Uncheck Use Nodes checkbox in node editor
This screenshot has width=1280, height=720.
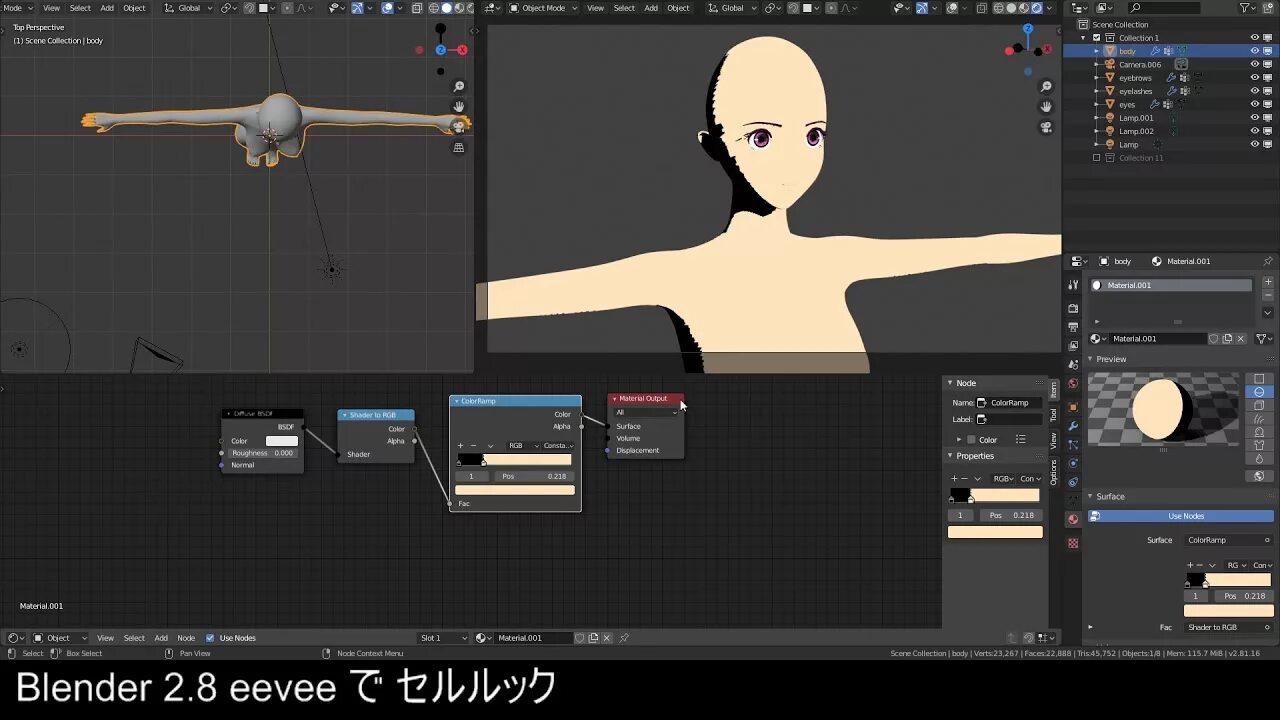tap(210, 638)
